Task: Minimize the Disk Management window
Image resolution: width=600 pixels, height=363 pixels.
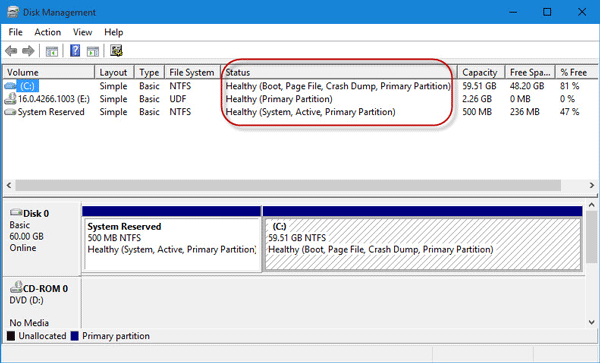Action: coord(513,12)
